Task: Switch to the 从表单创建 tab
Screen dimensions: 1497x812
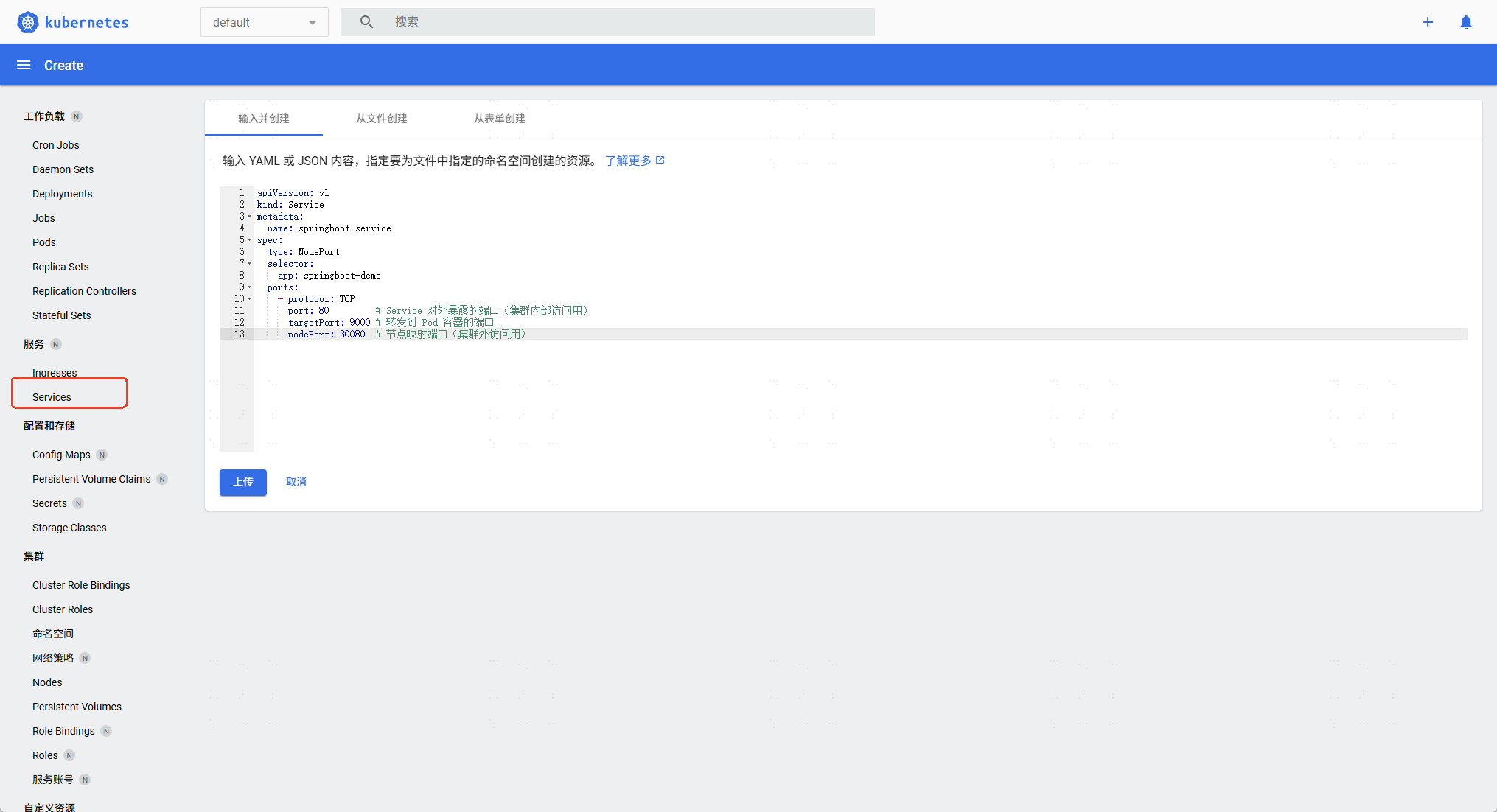Action: click(499, 119)
